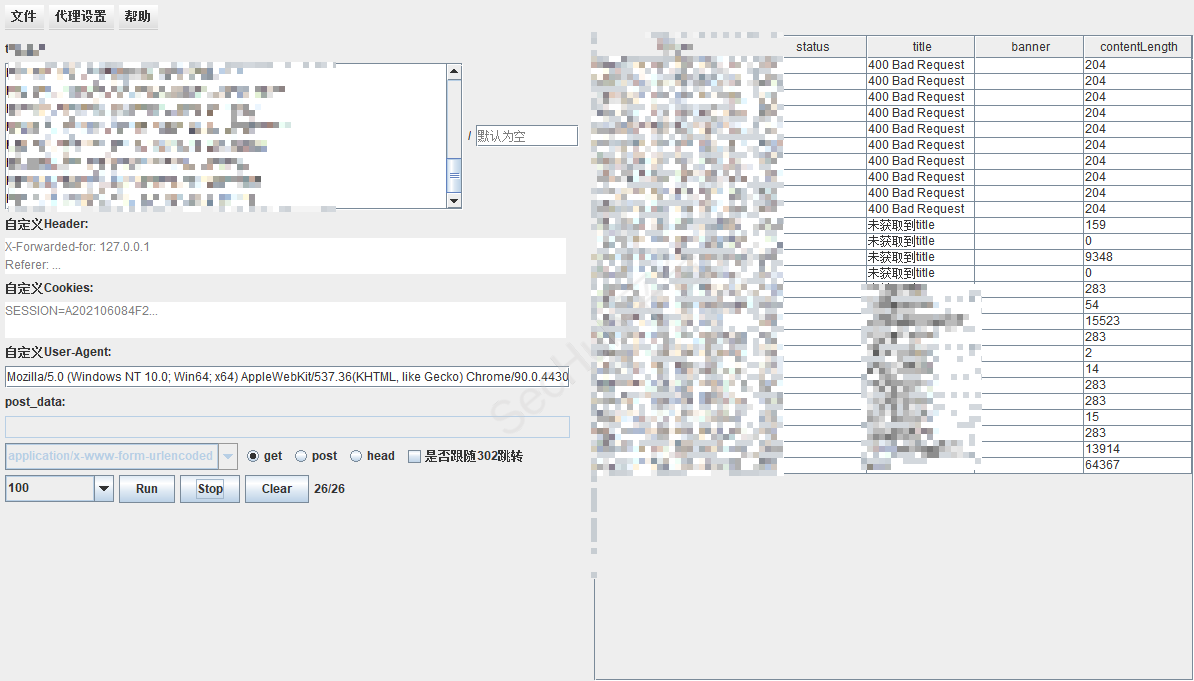1194x681 pixels.
Task: Focus the custom User-Agent text field
Action: point(287,377)
